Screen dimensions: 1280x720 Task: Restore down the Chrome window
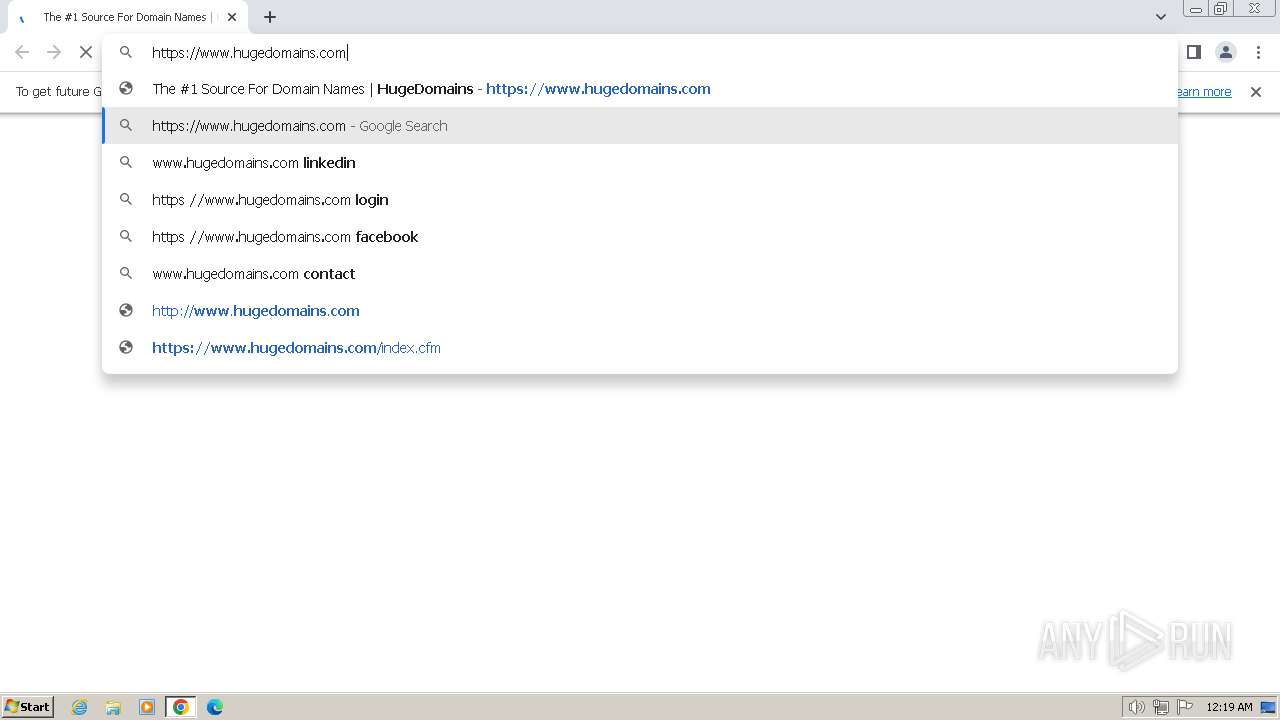click(1221, 9)
